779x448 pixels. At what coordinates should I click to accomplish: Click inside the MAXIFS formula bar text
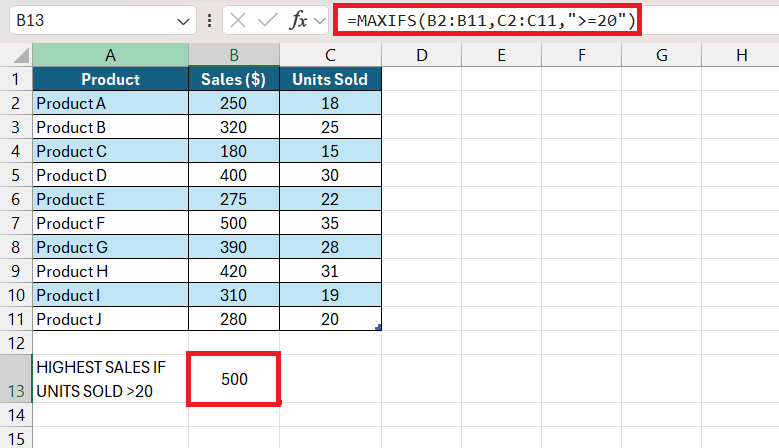[x=491, y=20]
